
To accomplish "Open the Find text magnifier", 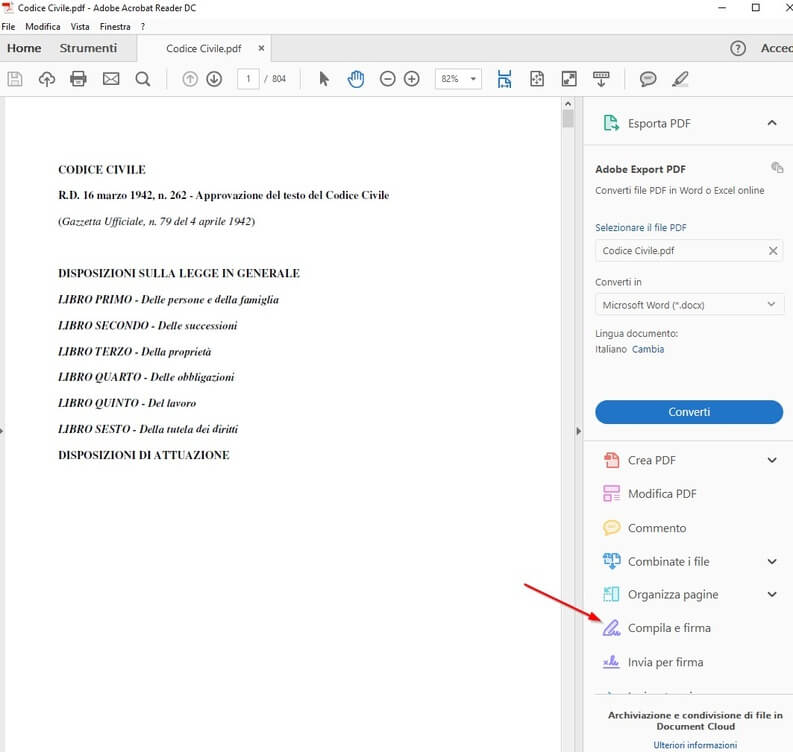I will (143, 79).
